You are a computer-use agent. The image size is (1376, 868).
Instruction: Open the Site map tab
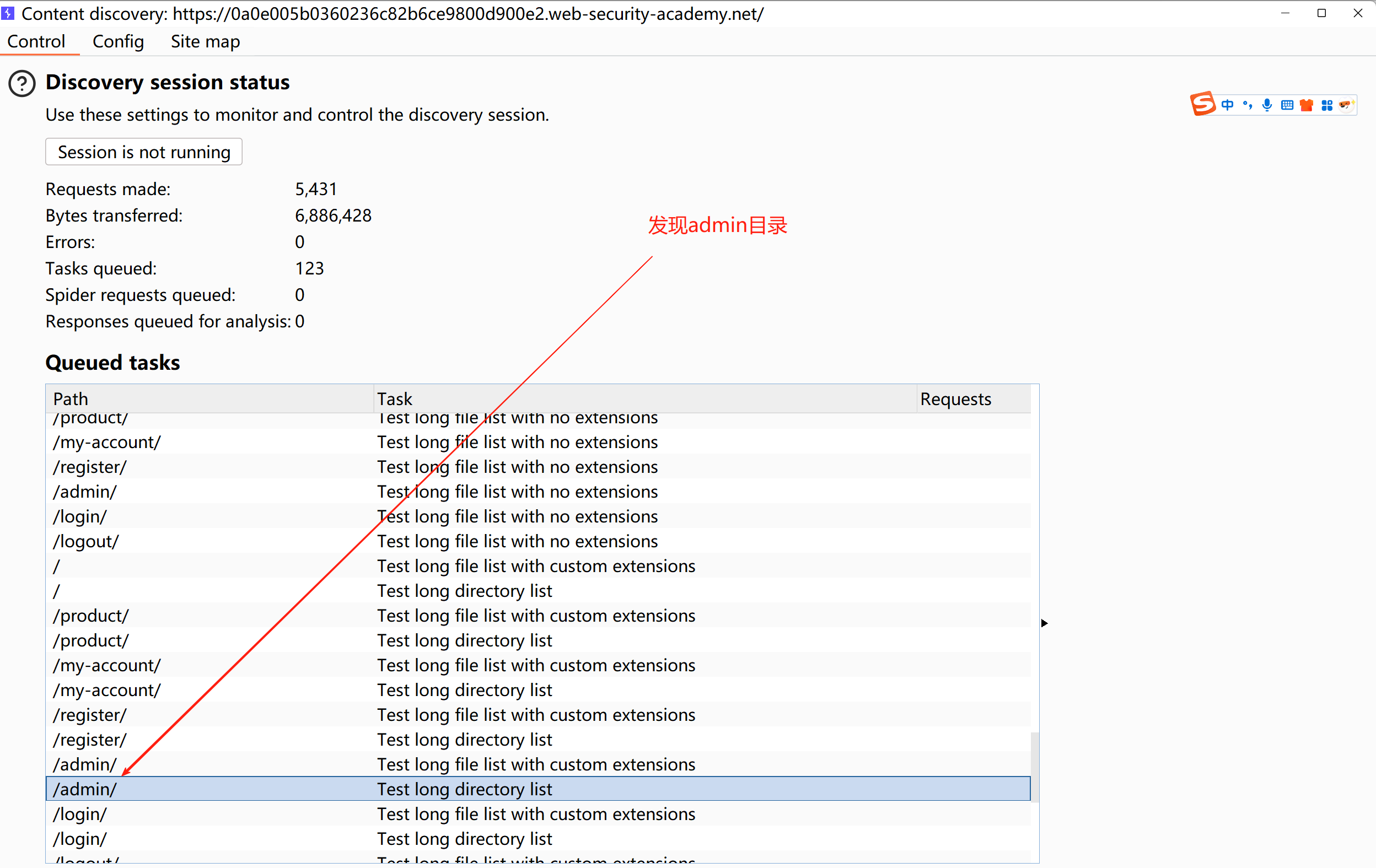coord(205,42)
